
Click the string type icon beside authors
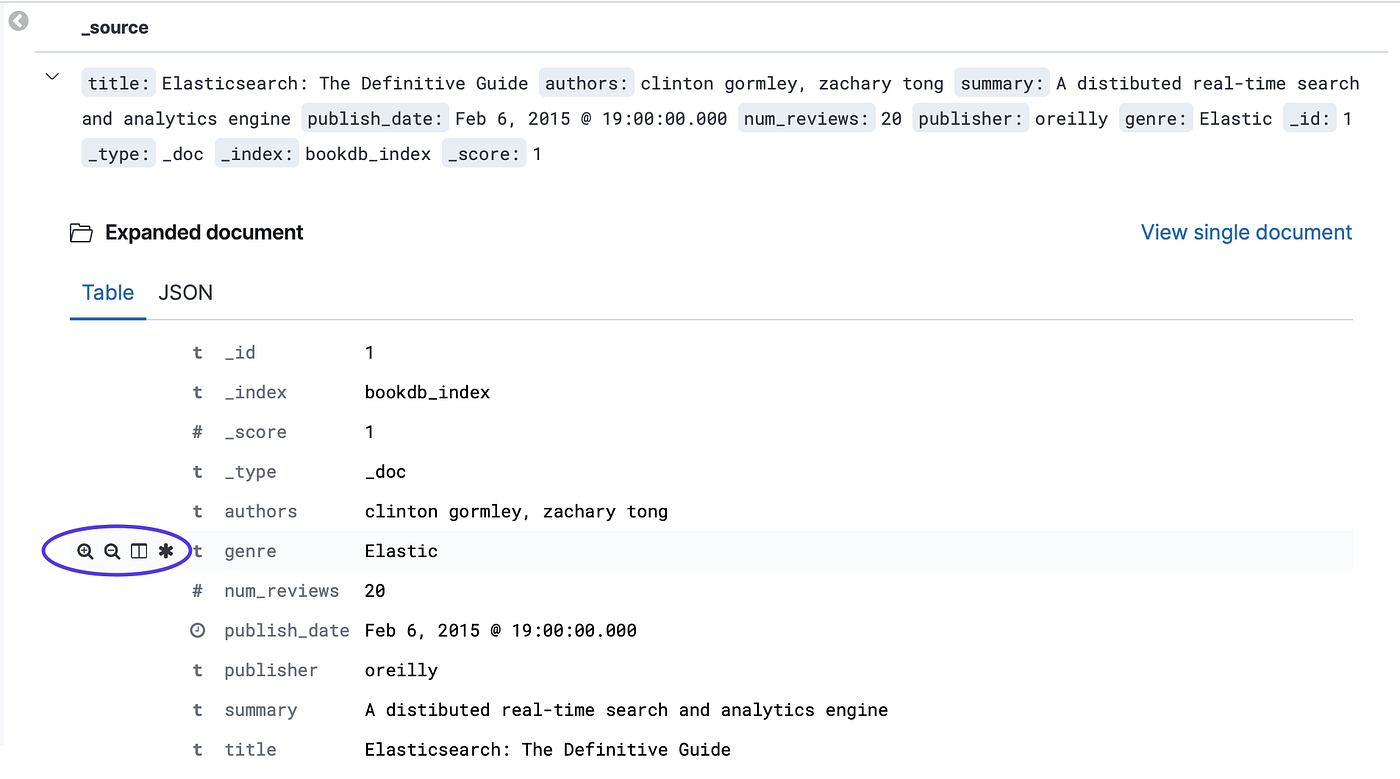tap(198, 512)
